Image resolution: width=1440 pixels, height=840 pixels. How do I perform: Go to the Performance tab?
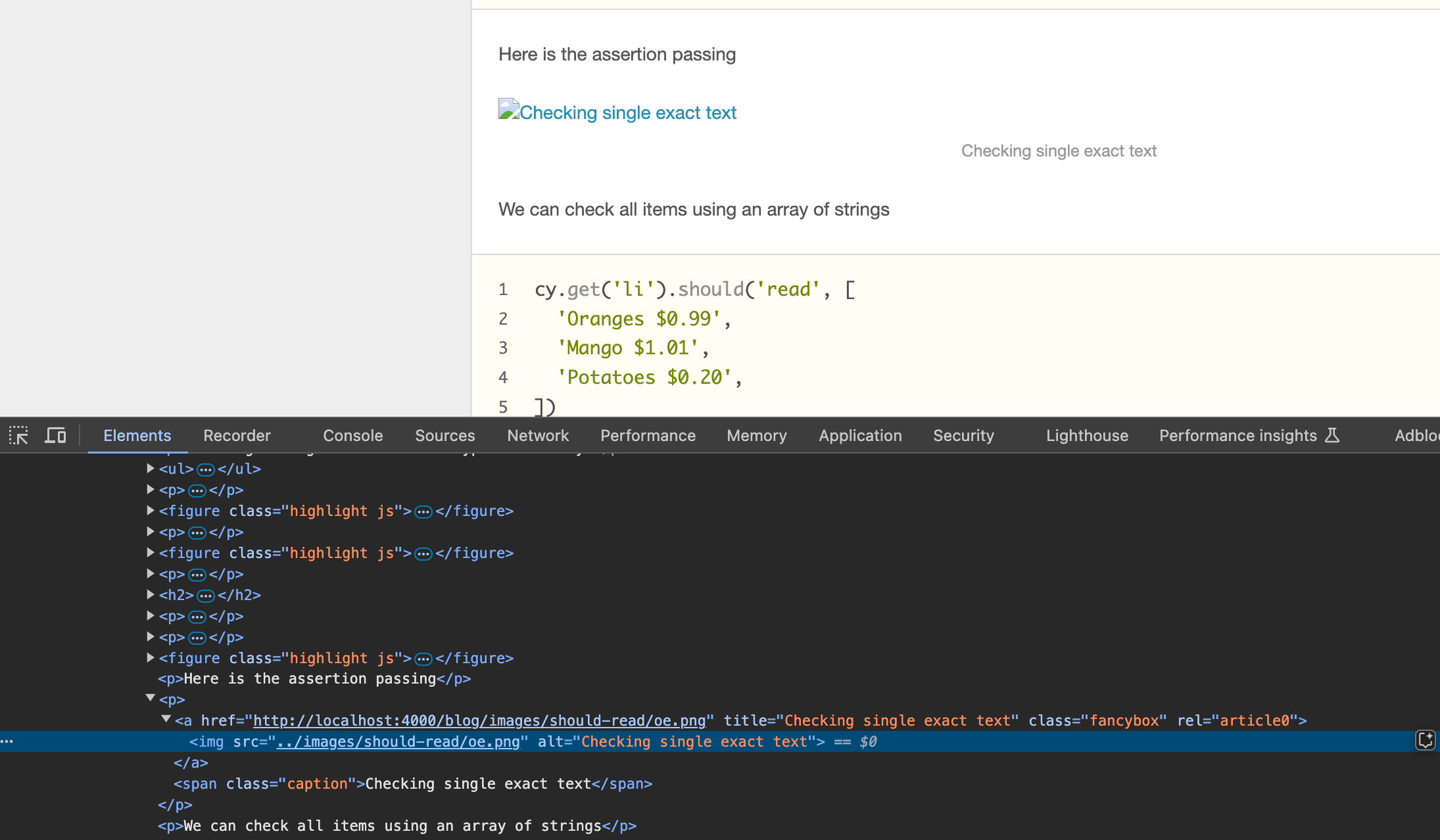(x=648, y=435)
